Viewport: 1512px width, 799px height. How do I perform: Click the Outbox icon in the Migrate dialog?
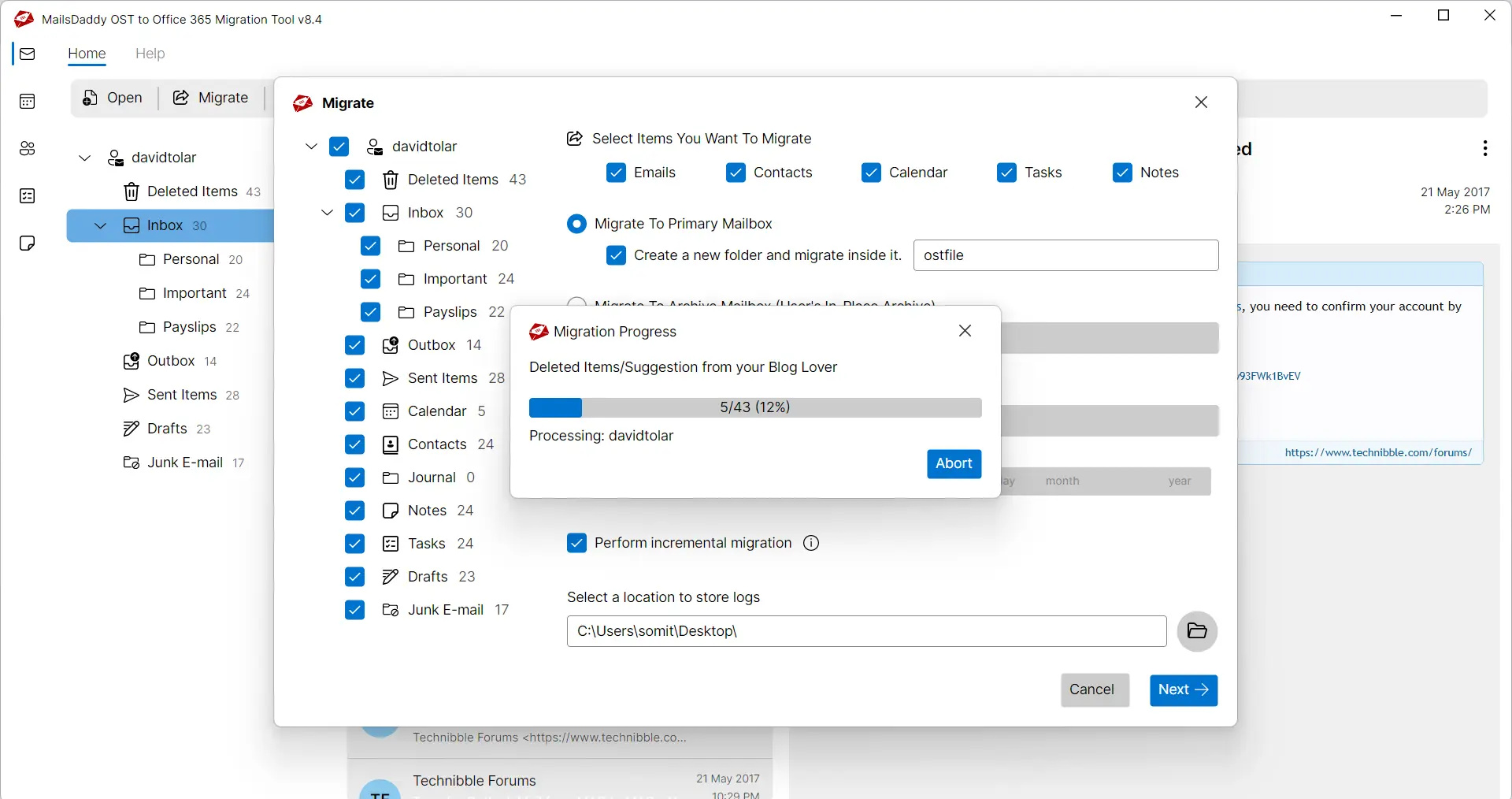pyautogui.click(x=390, y=345)
